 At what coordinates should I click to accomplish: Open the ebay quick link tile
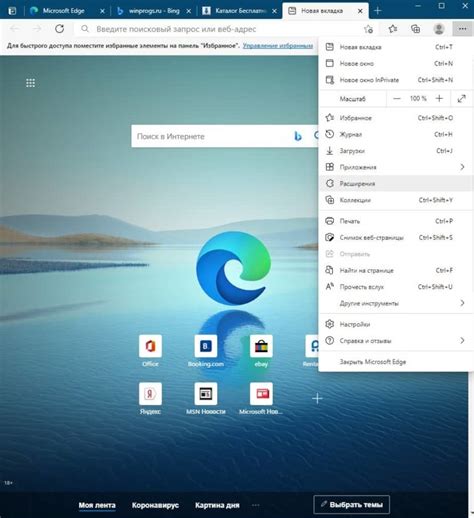pyautogui.click(x=261, y=346)
